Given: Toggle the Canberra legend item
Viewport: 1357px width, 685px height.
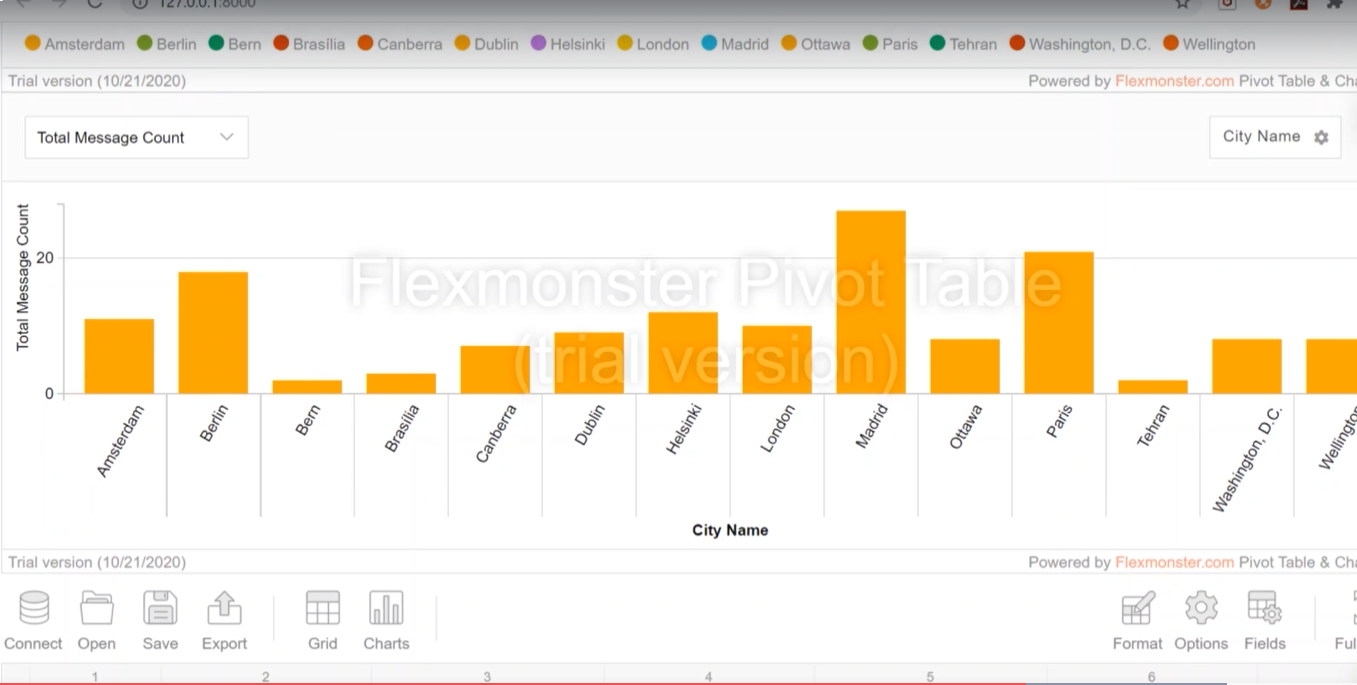Looking at the screenshot, I should point(400,44).
